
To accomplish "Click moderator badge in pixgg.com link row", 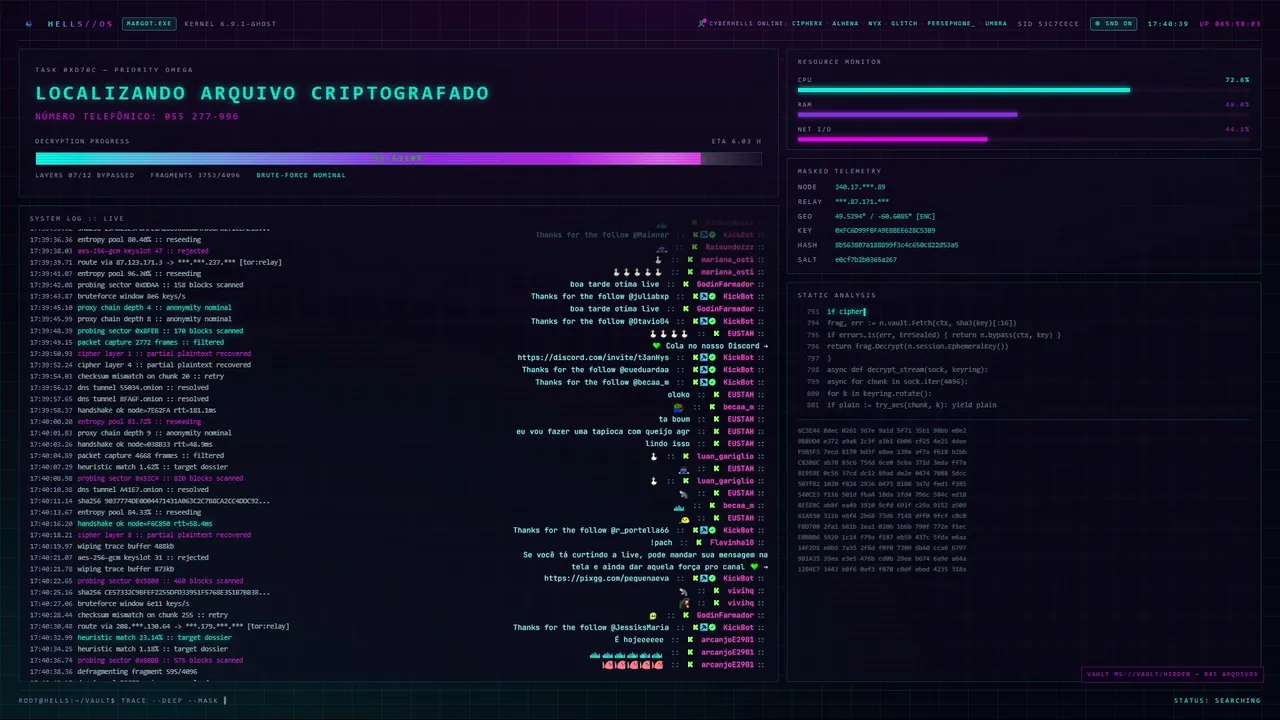I will coord(702,579).
